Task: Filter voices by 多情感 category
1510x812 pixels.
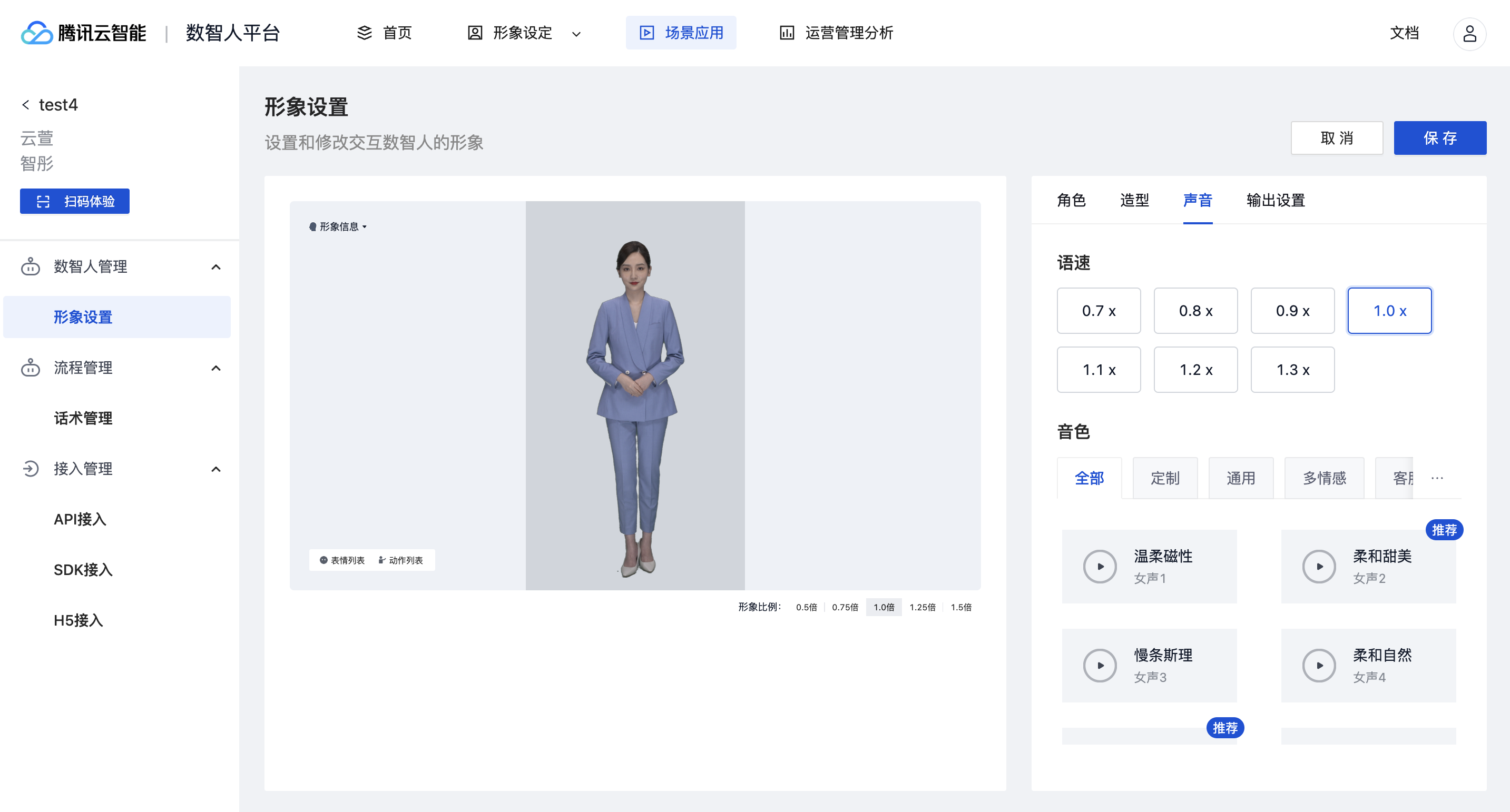Action: [x=1323, y=478]
